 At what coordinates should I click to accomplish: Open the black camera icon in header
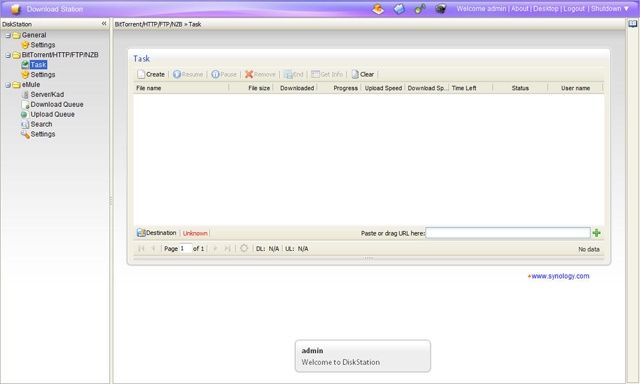click(x=440, y=9)
